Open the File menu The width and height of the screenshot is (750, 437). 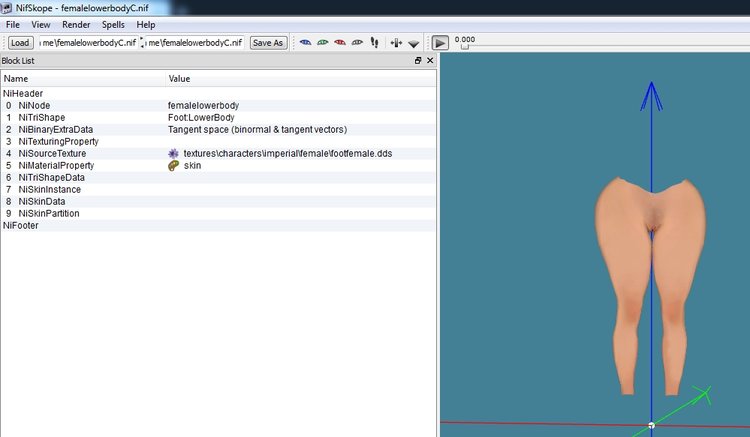tap(13, 24)
